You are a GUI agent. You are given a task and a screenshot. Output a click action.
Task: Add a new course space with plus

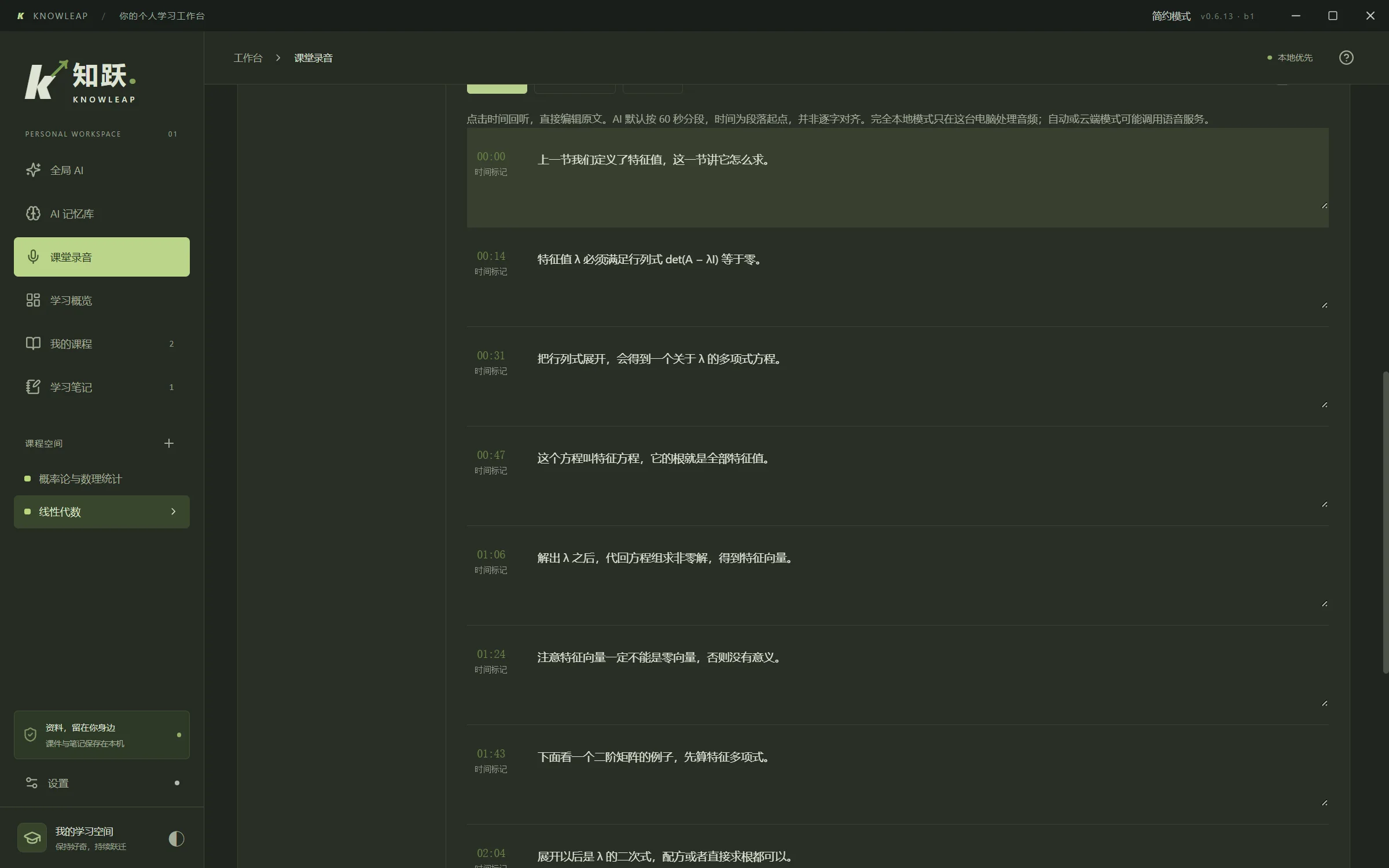click(x=168, y=443)
